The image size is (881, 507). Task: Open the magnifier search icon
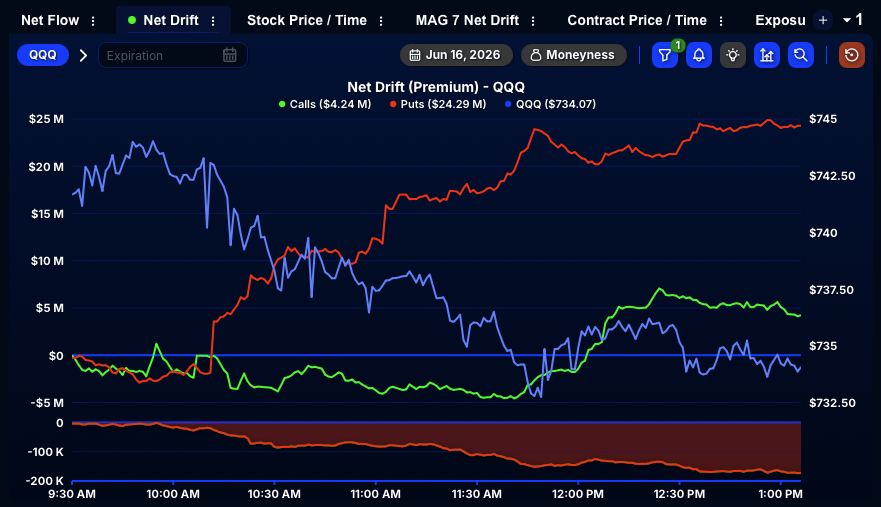(x=801, y=55)
